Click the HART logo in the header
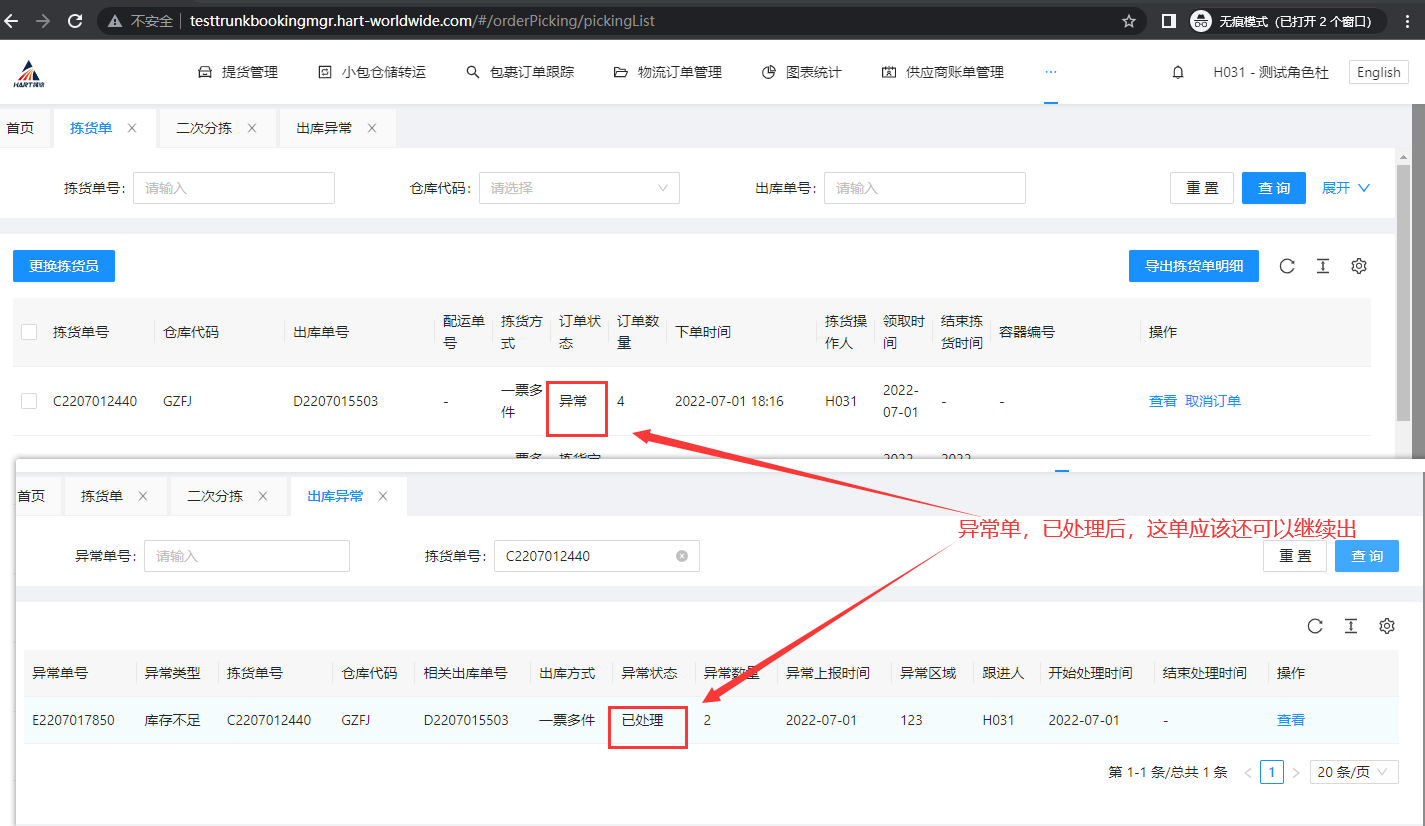 point(30,73)
